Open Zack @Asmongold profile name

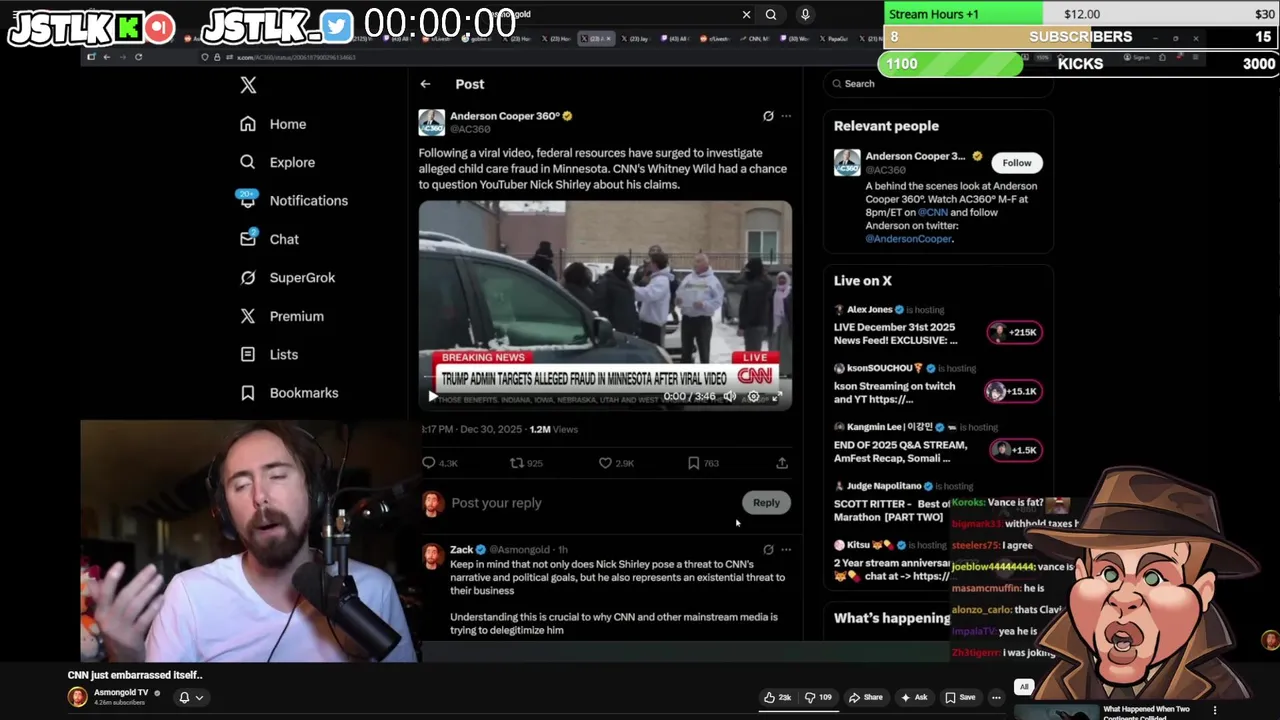tap(461, 550)
